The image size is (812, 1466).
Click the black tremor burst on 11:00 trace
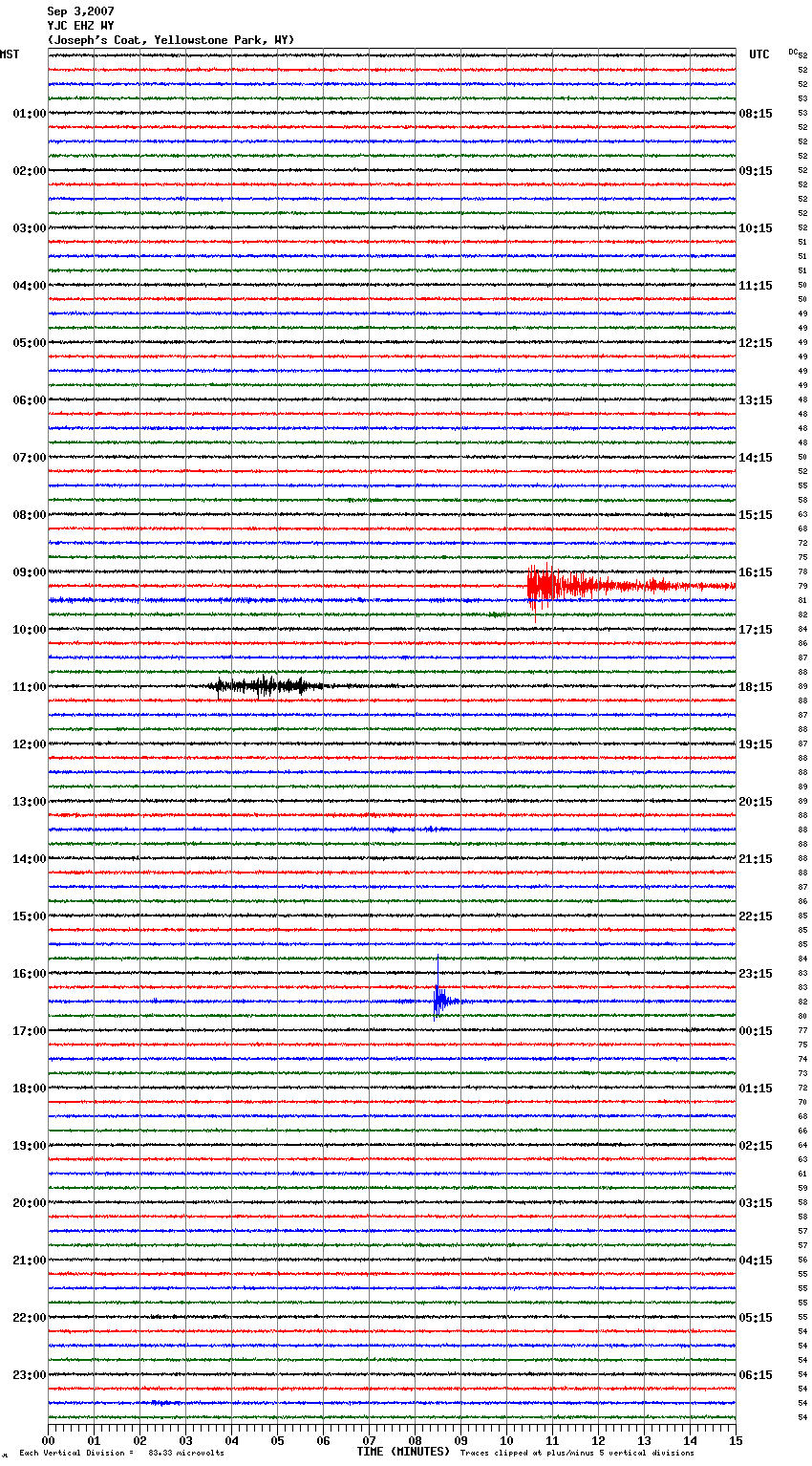[x=267, y=685]
